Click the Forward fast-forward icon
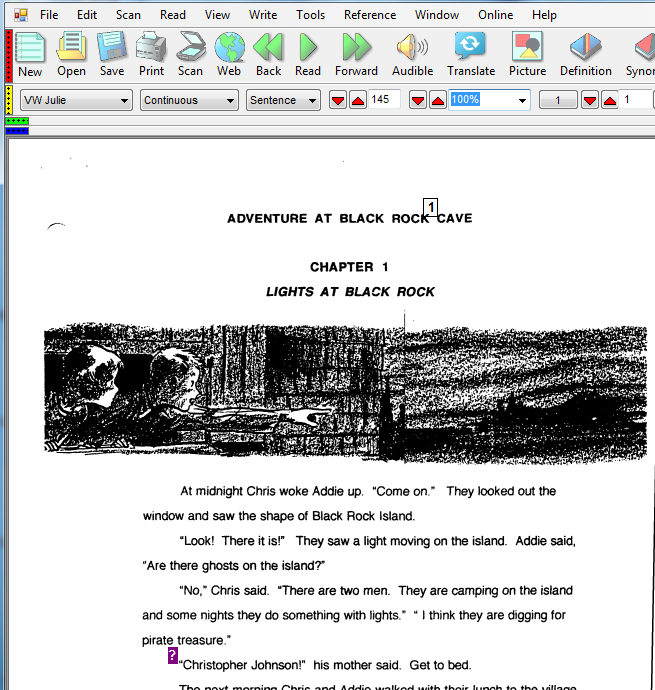Viewport: 655px width, 690px height. pyautogui.click(x=356, y=47)
